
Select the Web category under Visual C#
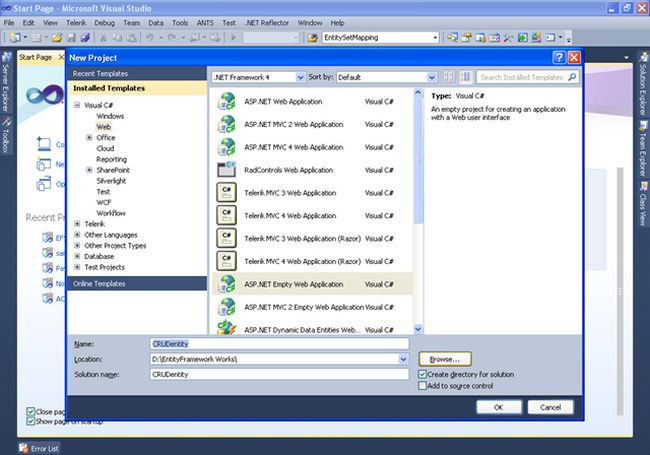104,127
